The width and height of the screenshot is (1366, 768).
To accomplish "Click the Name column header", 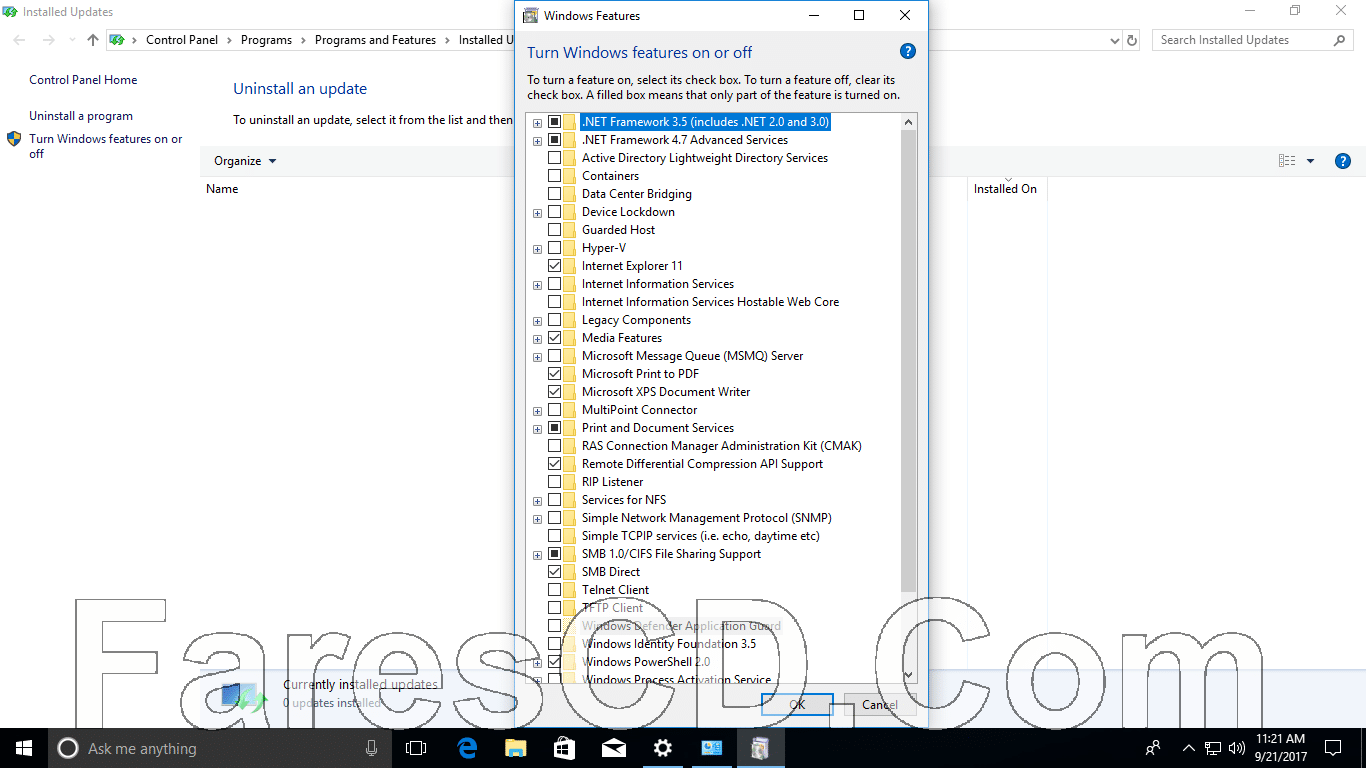I will point(222,189).
